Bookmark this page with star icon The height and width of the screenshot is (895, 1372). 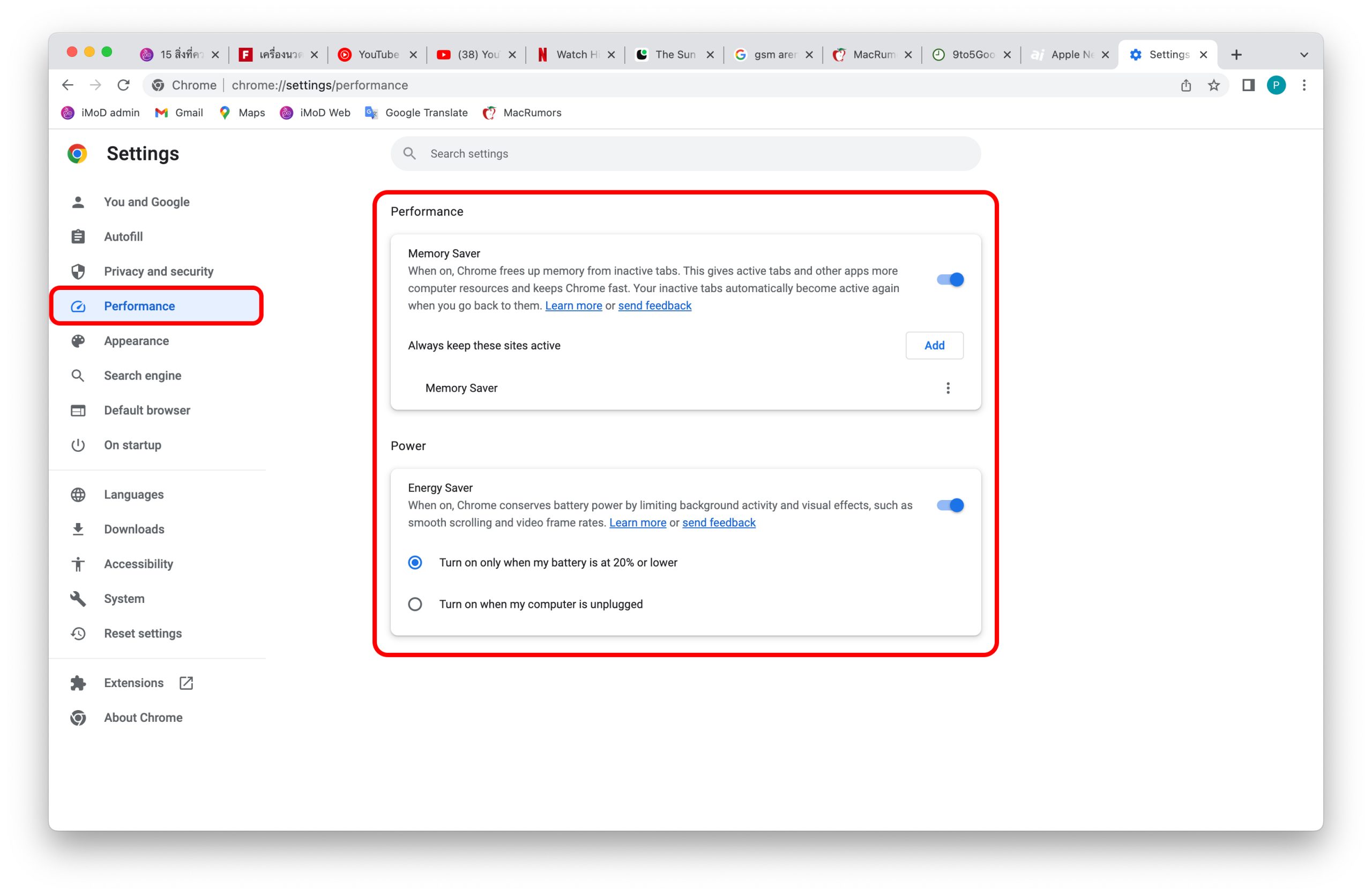tap(1213, 85)
